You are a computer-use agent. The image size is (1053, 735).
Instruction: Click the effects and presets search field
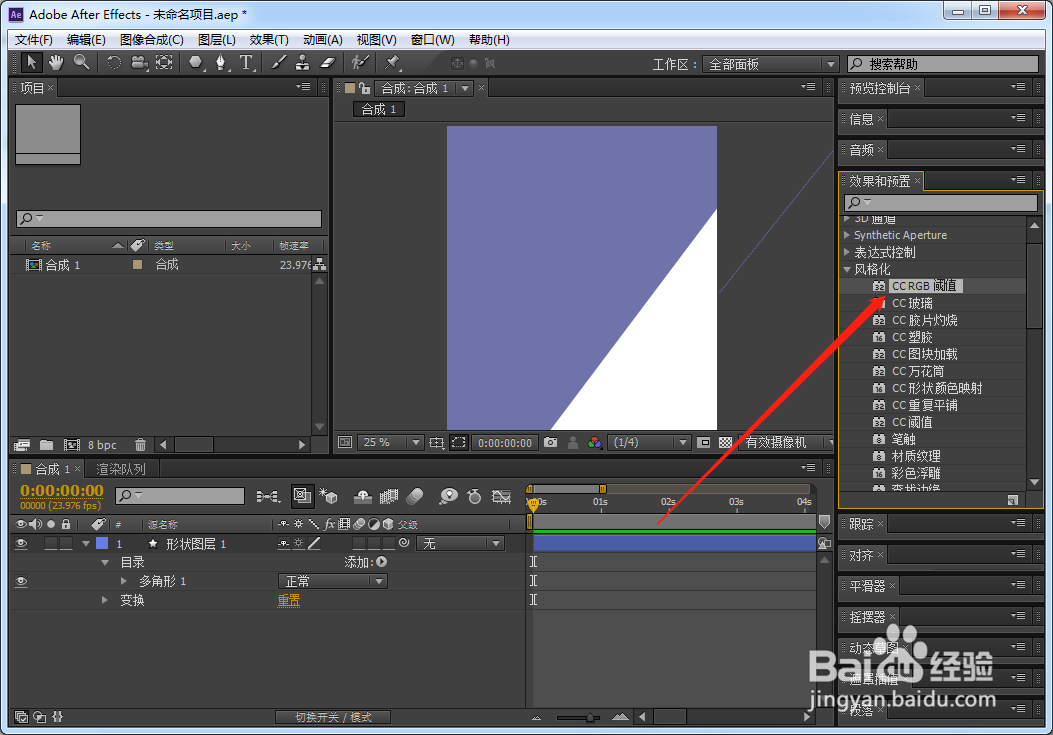[x=940, y=202]
